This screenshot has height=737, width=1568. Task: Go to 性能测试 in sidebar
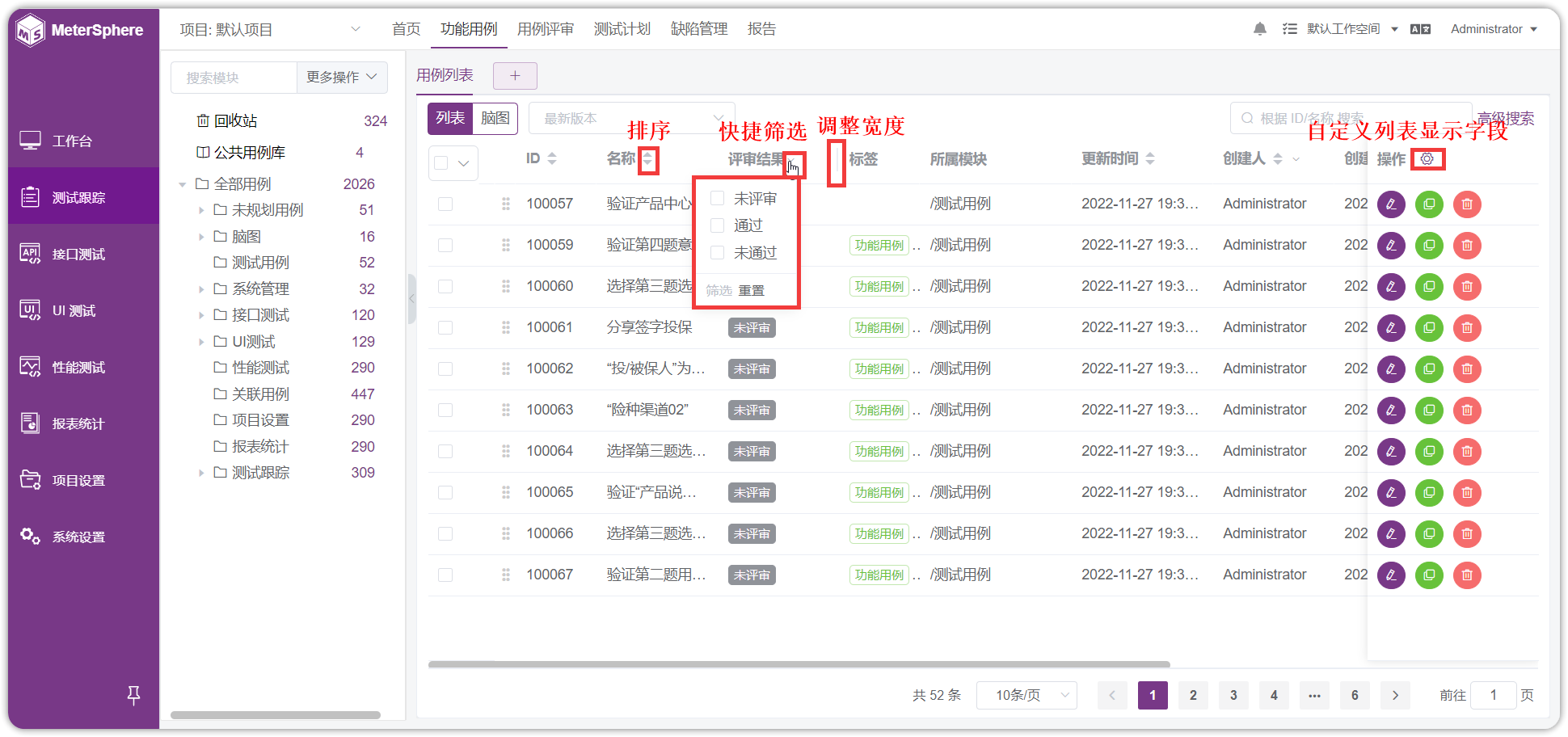[83, 368]
